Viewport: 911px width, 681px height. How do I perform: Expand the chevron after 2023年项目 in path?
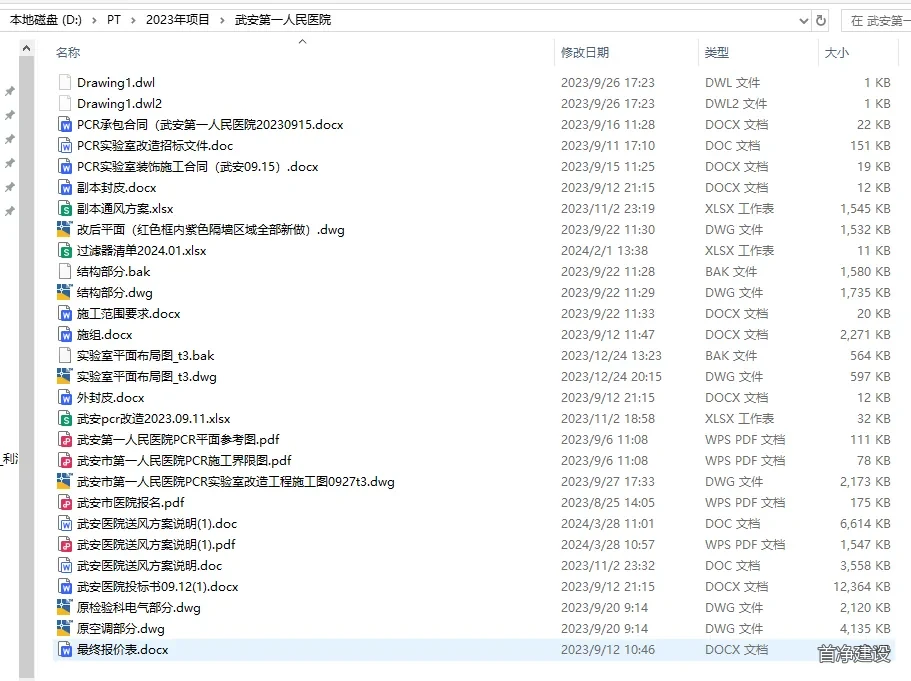click(x=222, y=20)
